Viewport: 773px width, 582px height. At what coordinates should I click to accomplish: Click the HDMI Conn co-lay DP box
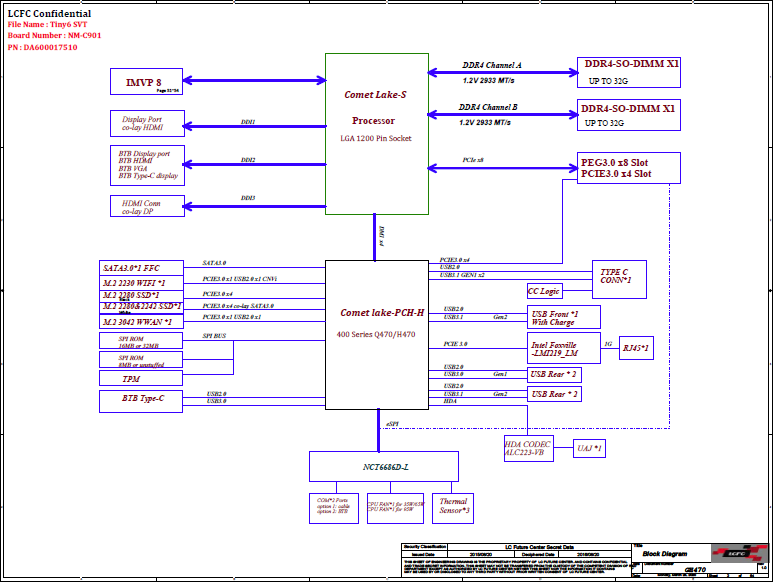click(147, 206)
